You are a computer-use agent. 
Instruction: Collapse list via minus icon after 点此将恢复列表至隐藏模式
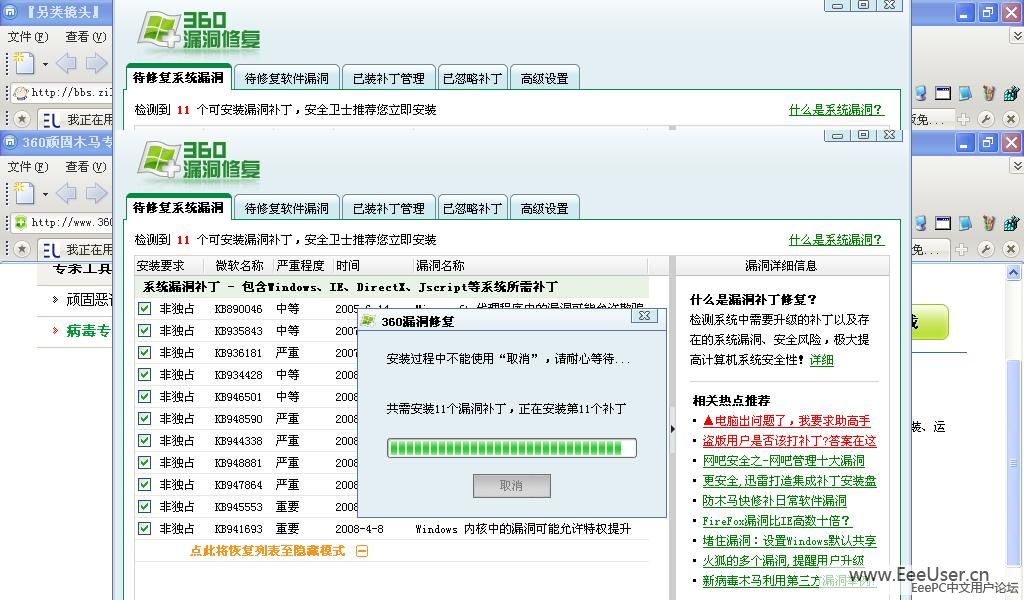362,551
